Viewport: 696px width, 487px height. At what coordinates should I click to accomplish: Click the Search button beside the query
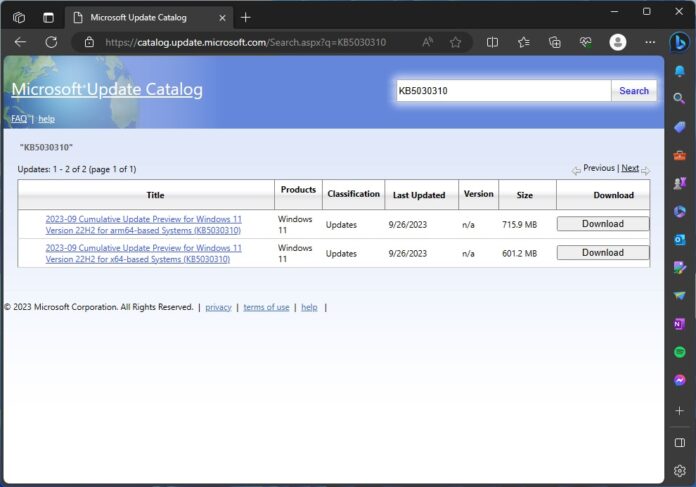(634, 91)
